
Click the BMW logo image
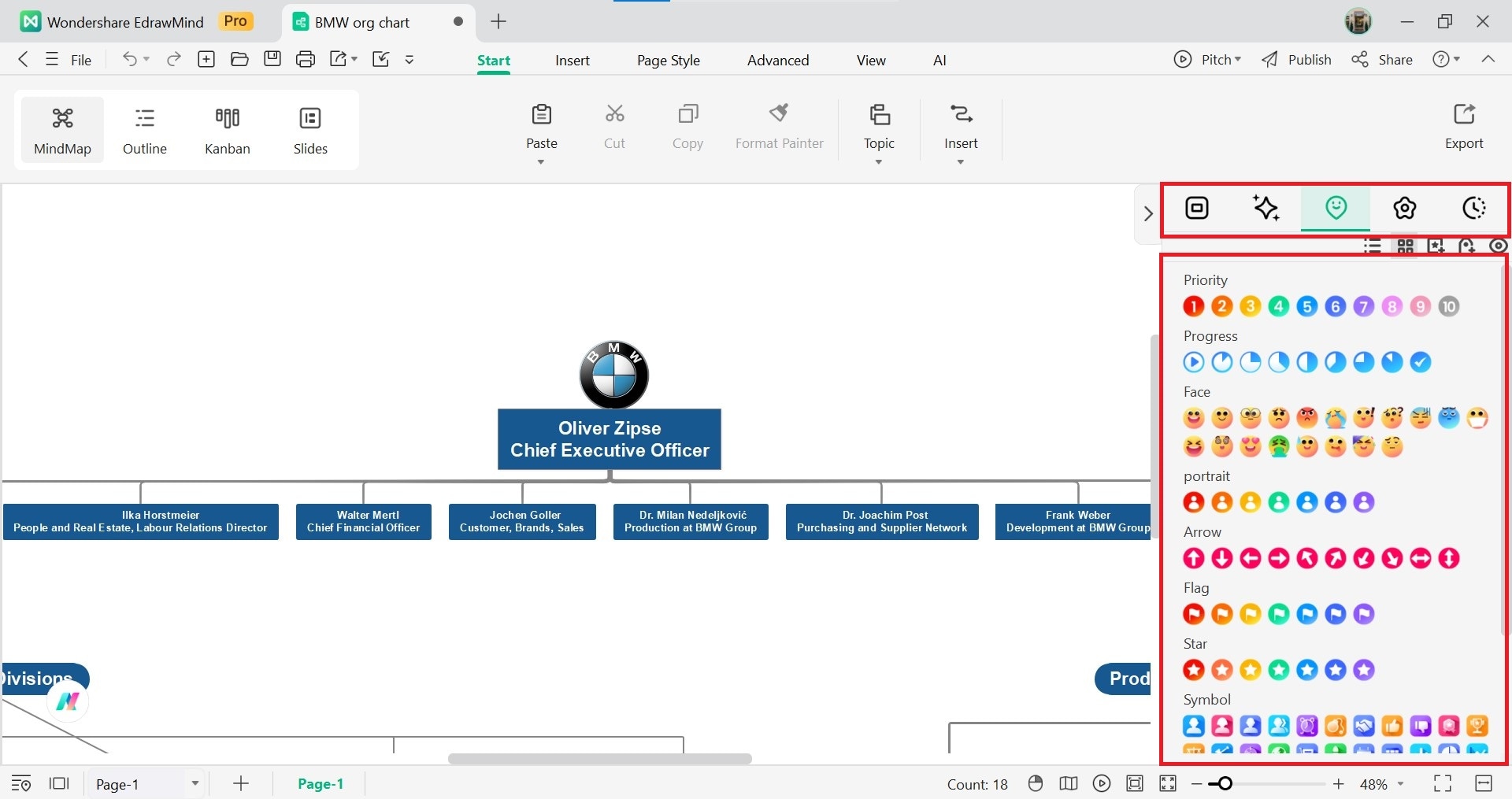tap(613, 374)
